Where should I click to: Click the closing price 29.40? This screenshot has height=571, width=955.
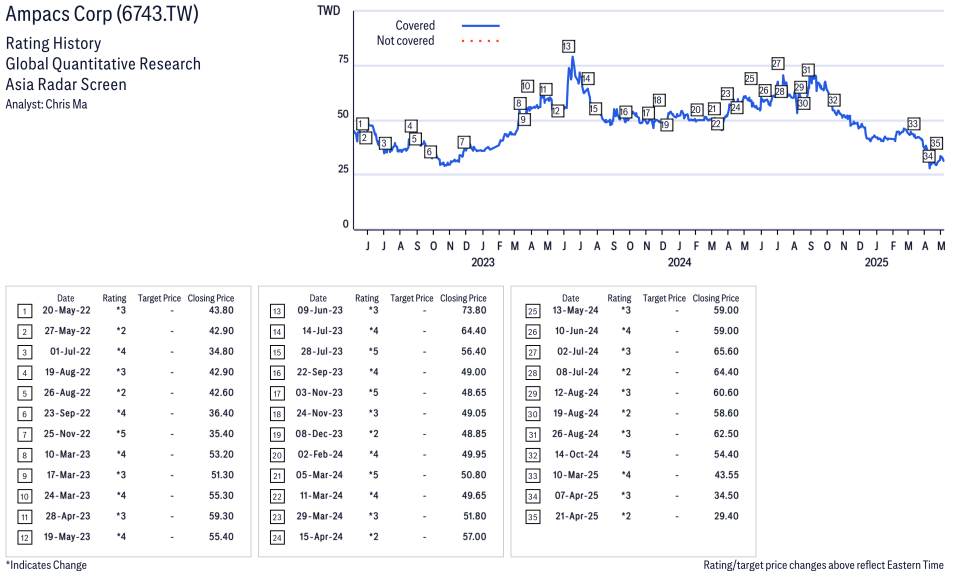[x=727, y=516]
